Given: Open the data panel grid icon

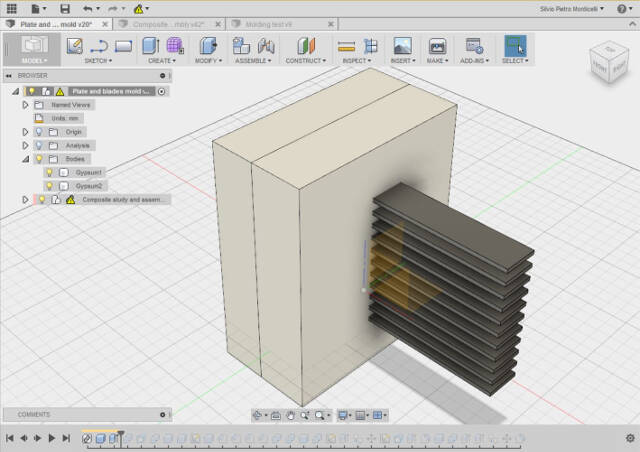Looking at the screenshot, I should pyautogui.click(x=11, y=9).
